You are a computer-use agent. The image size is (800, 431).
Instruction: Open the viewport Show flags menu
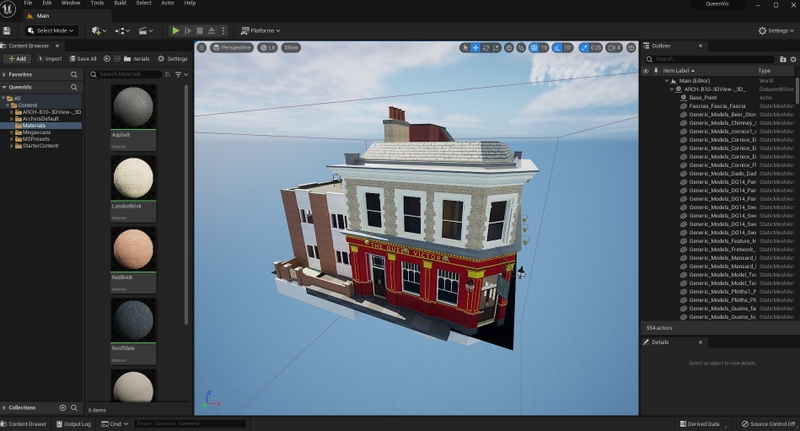click(x=291, y=47)
